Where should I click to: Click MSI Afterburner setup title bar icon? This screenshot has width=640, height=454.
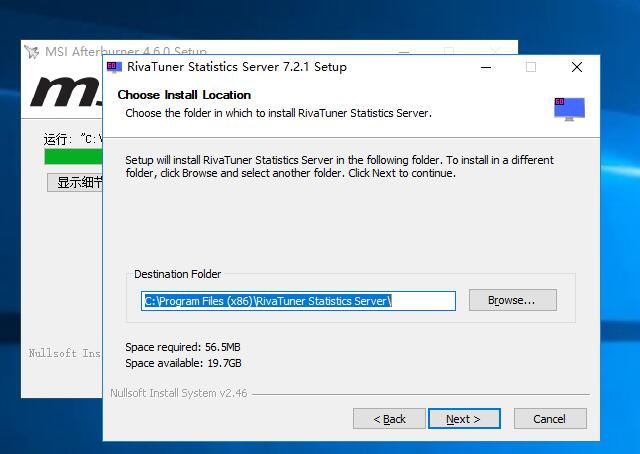pyautogui.click(x=32, y=51)
